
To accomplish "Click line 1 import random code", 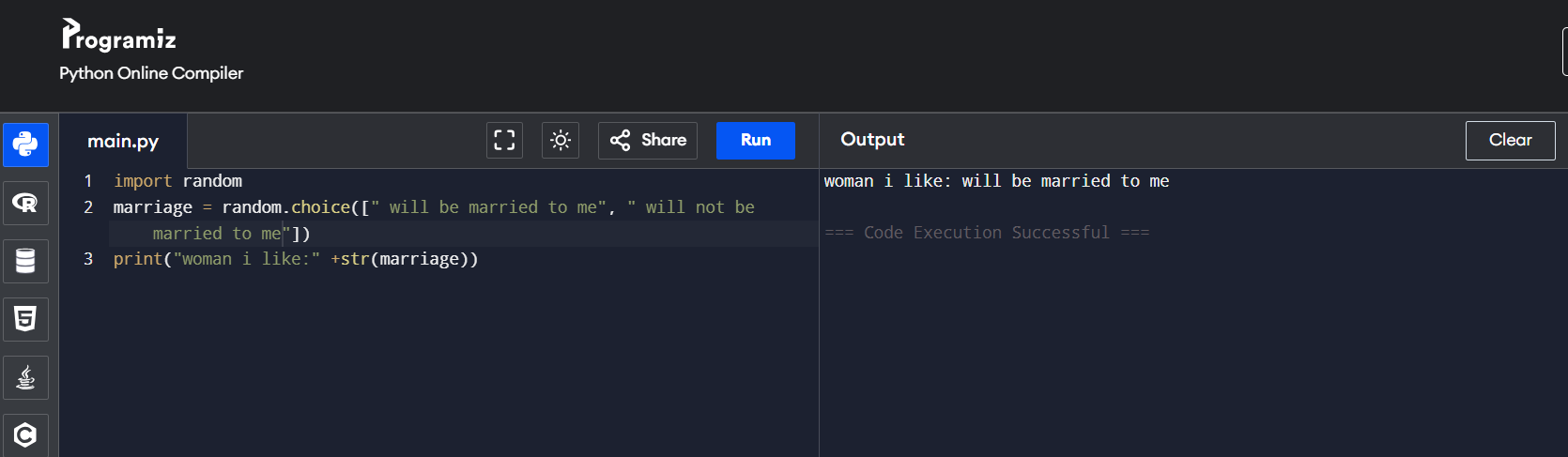I will [177, 181].
